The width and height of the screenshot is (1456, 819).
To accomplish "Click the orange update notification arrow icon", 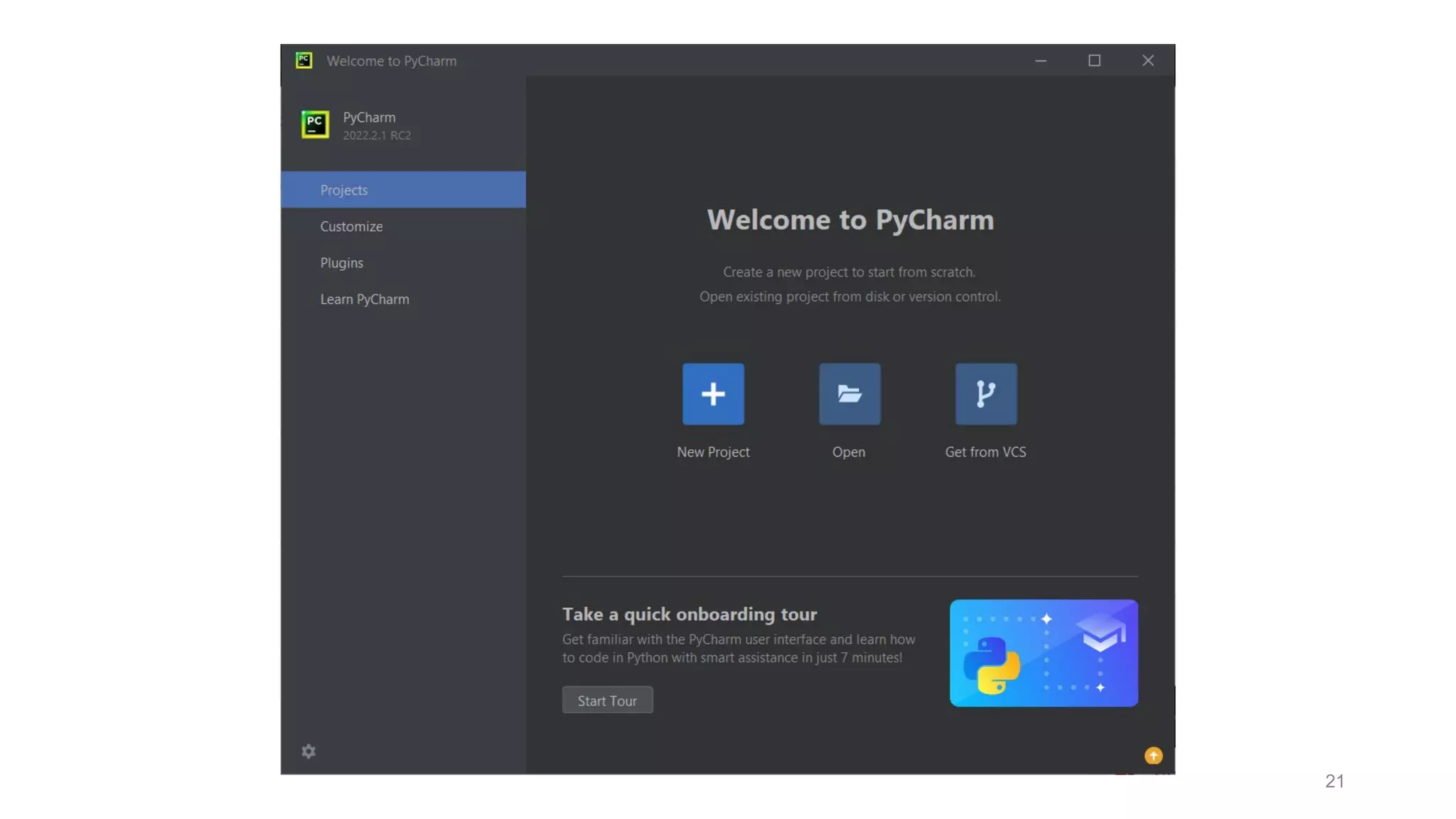I will [x=1153, y=756].
